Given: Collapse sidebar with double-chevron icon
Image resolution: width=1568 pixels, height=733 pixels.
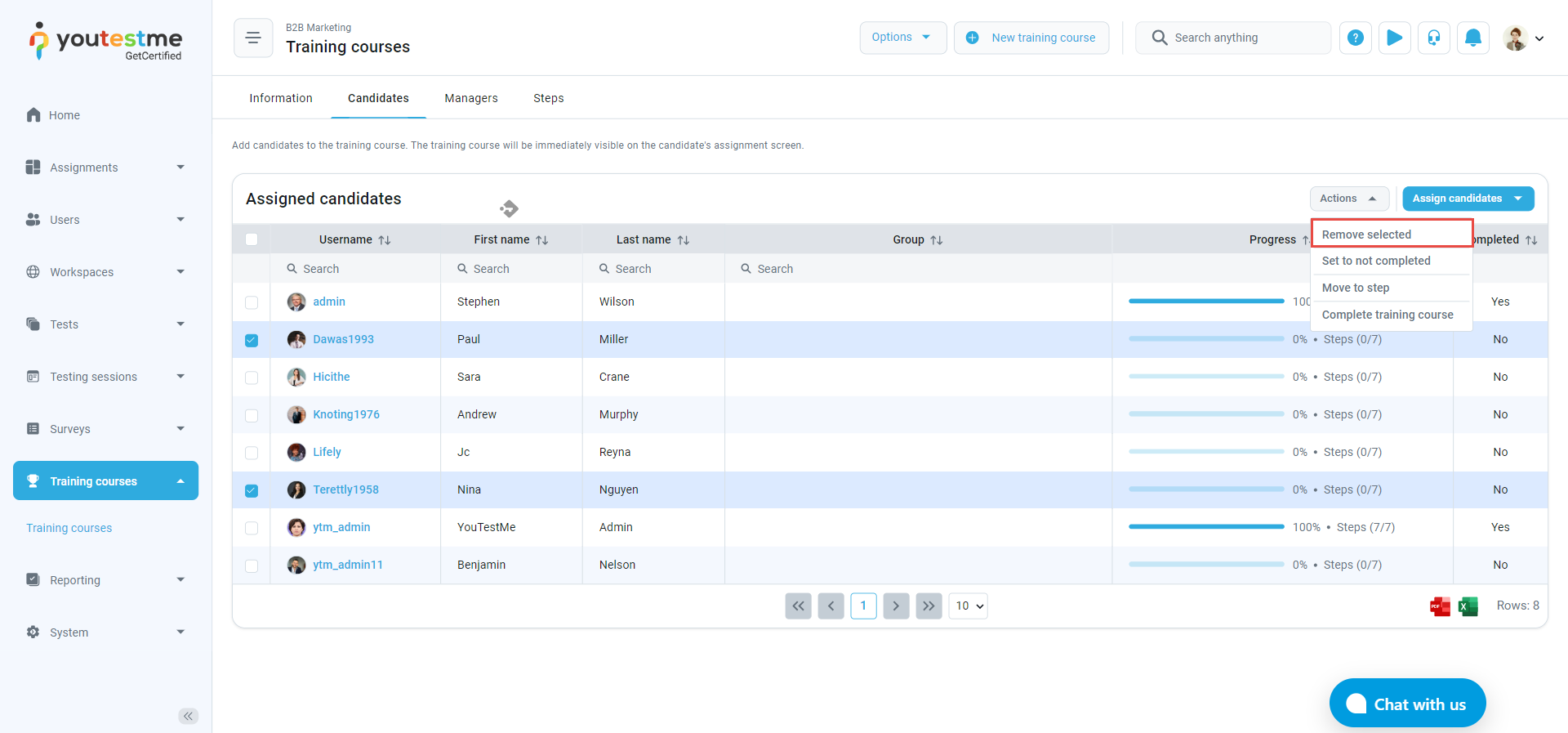Looking at the screenshot, I should click(x=188, y=716).
